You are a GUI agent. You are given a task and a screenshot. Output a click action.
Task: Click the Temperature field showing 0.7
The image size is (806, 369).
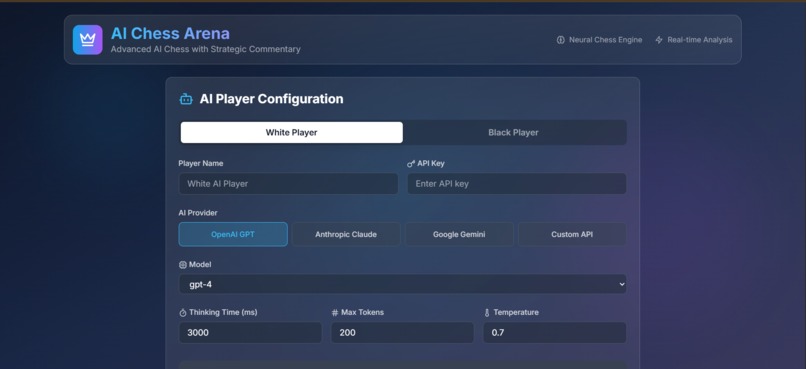(x=555, y=333)
